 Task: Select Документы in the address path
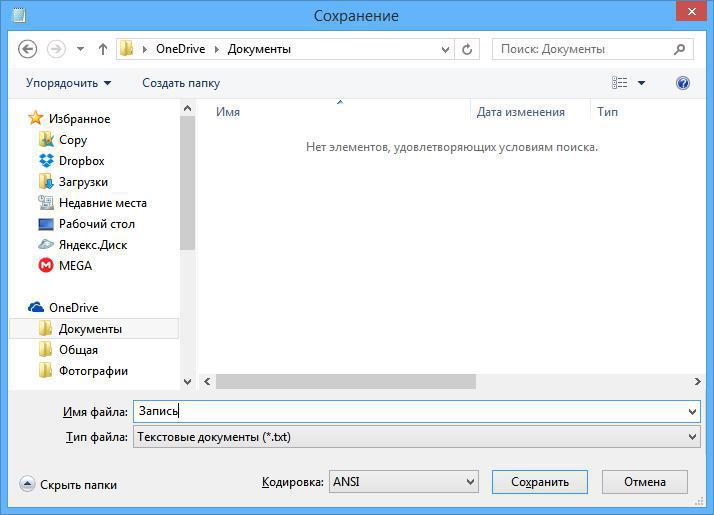click(x=259, y=49)
